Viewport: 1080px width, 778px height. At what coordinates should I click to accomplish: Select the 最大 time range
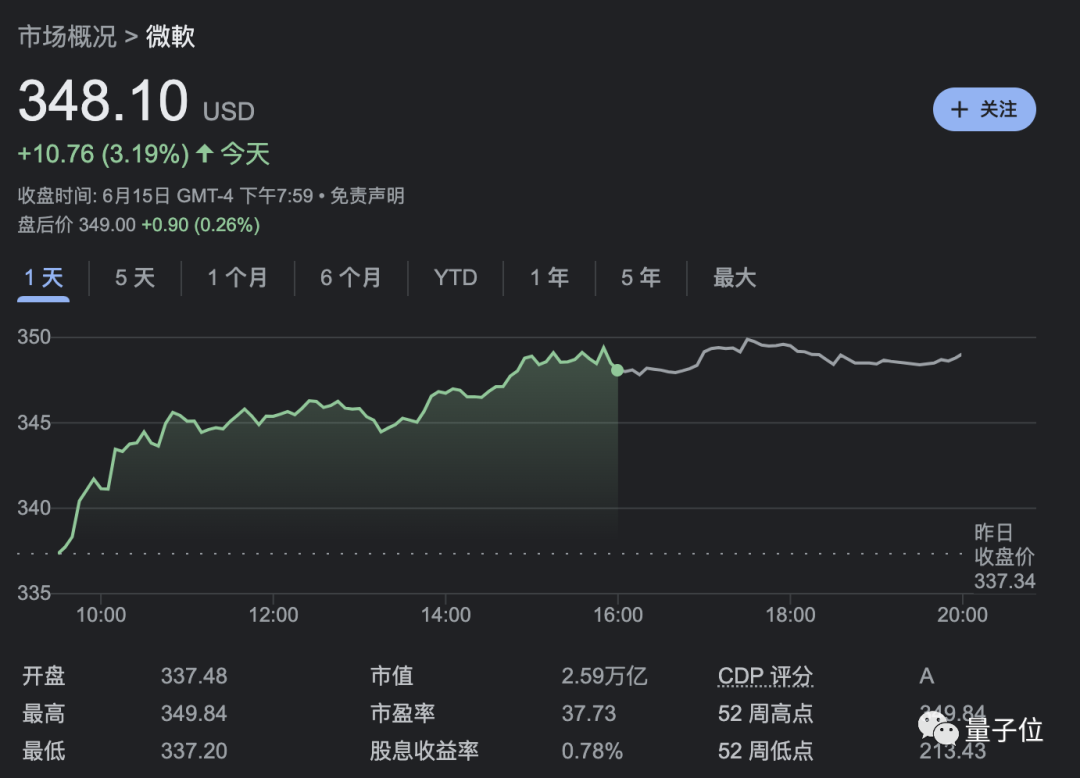[735, 278]
